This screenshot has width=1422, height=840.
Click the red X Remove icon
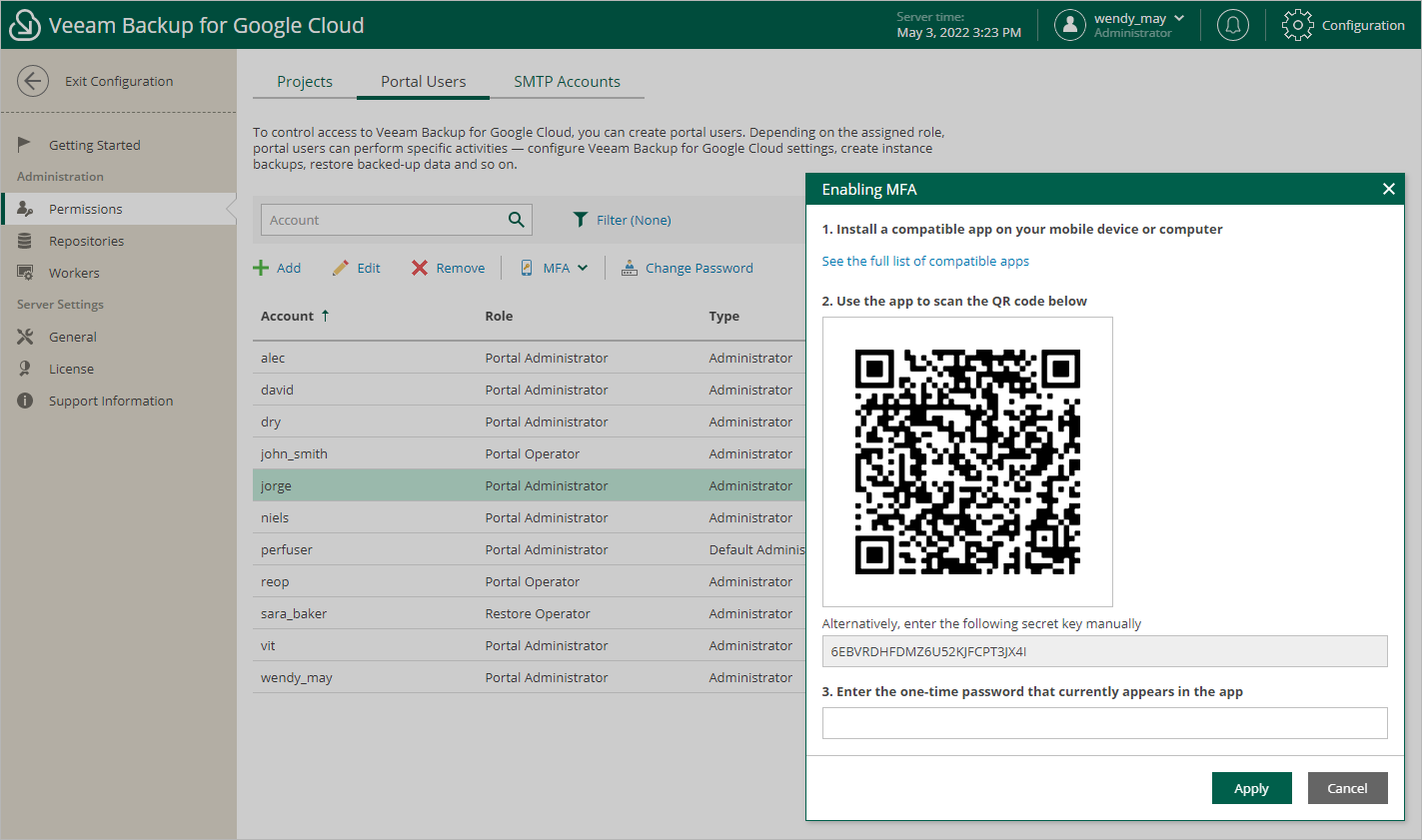coord(420,268)
